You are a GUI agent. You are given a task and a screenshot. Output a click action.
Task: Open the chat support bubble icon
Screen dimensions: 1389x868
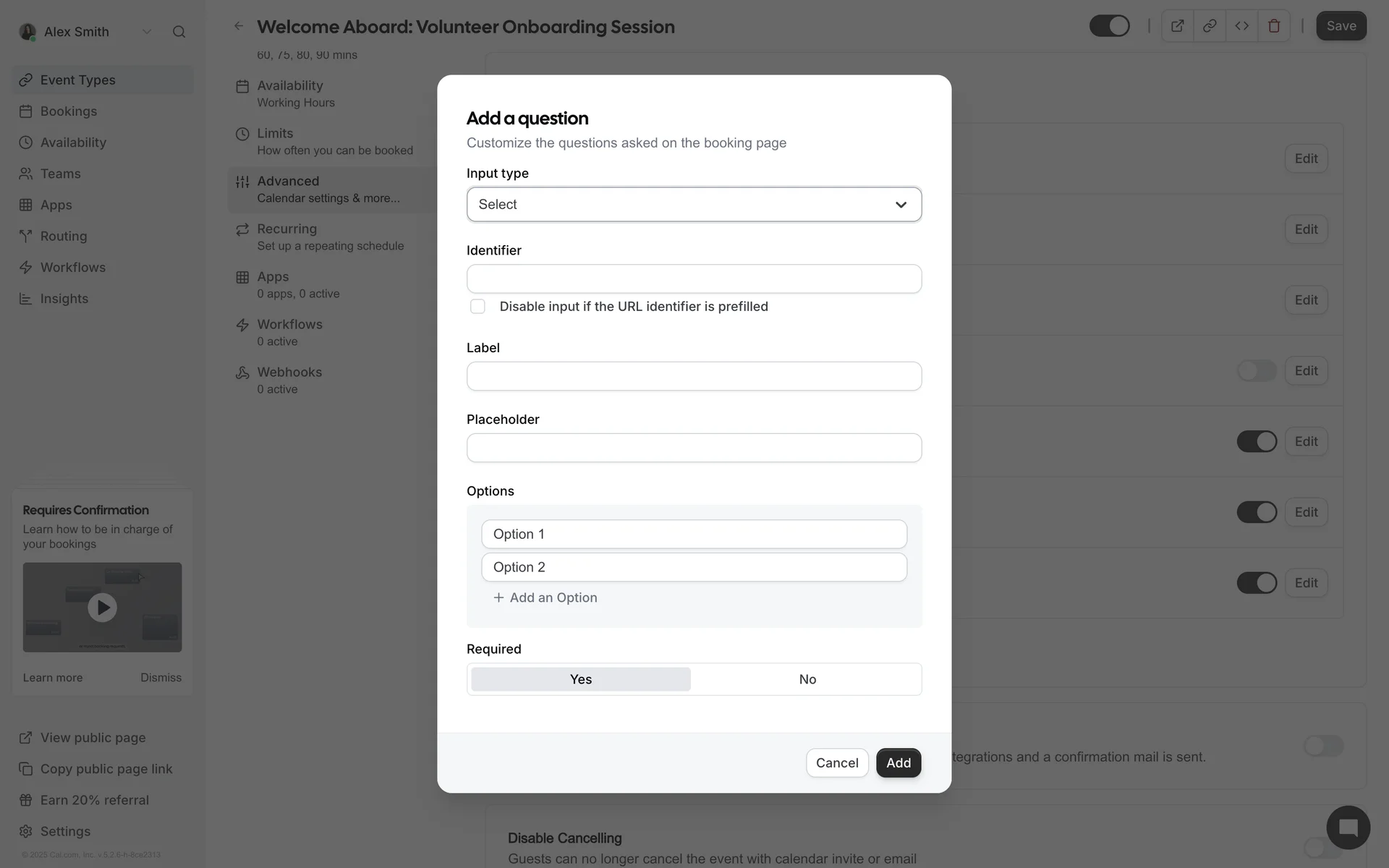coord(1348,827)
